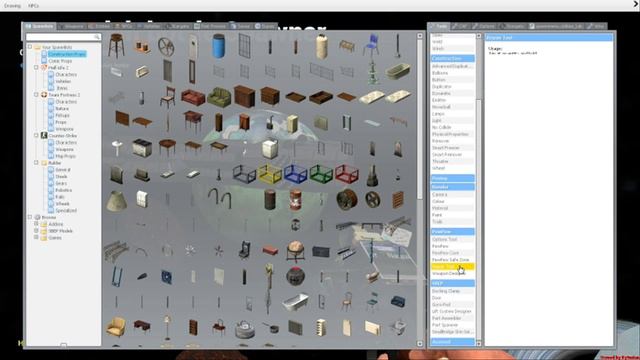Click the spawnlist search field

[63, 37]
